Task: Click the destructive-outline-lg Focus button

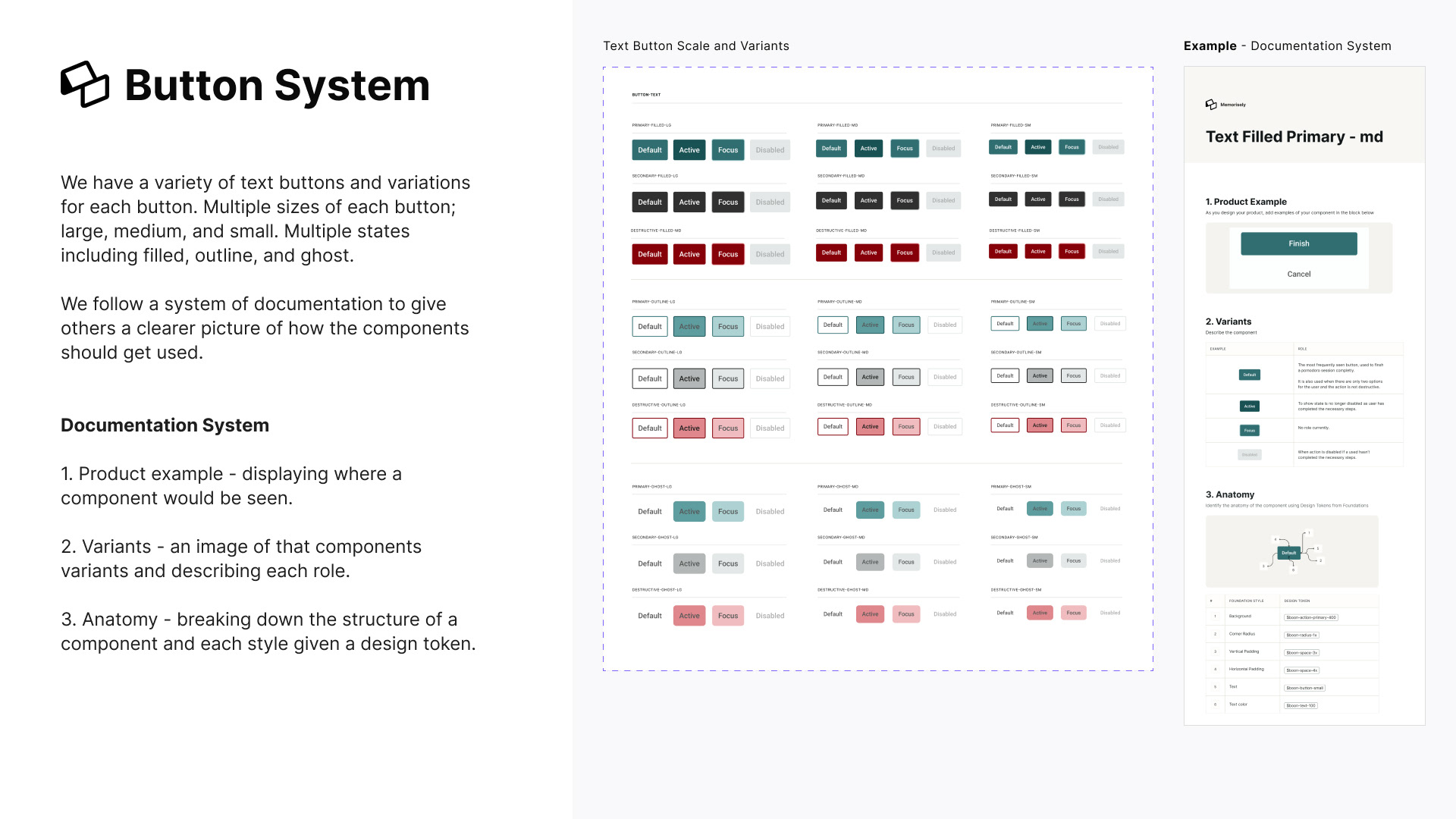Action: (727, 428)
